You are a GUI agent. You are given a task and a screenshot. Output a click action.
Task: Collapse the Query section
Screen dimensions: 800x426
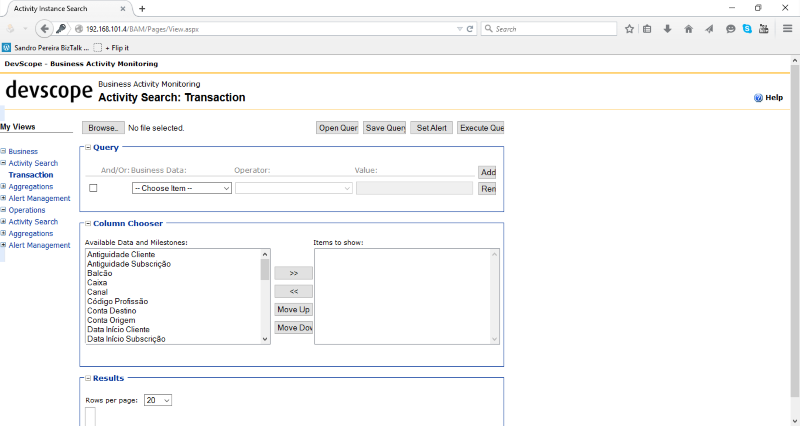(x=86, y=148)
